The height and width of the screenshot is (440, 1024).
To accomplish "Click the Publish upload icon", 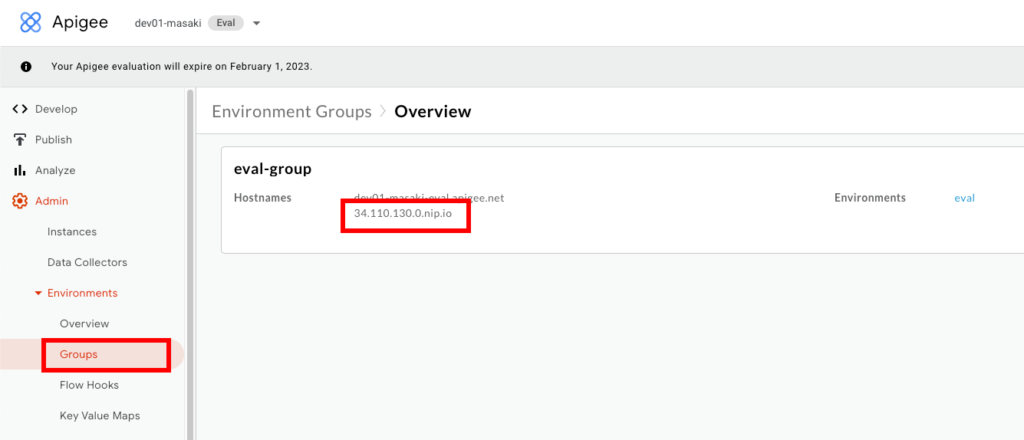I will tap(19, 140).
